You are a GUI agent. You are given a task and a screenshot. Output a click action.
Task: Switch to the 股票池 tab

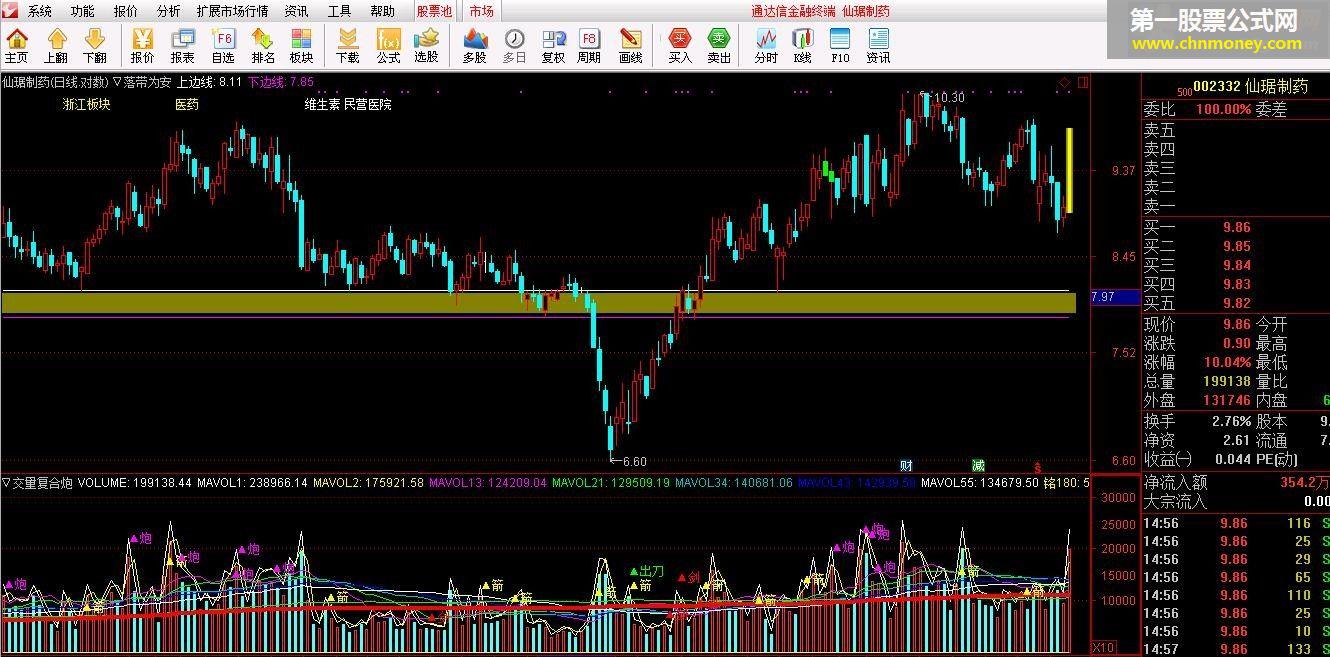pos(434,11)
